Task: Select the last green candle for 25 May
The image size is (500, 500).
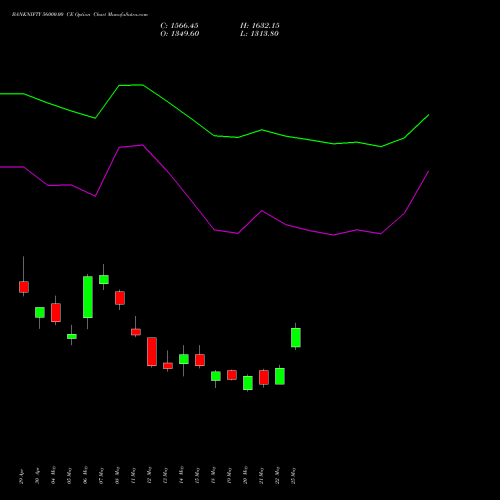Action: [x=296, y=338]
